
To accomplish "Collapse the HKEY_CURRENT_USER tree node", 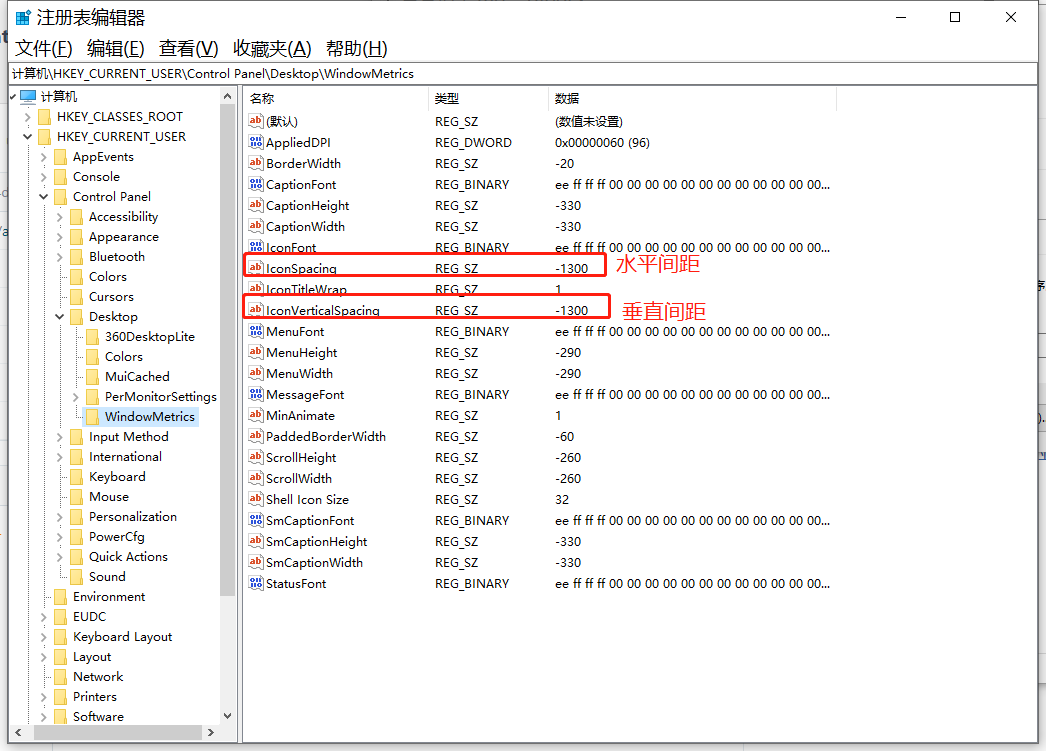I will coord(28,137).
